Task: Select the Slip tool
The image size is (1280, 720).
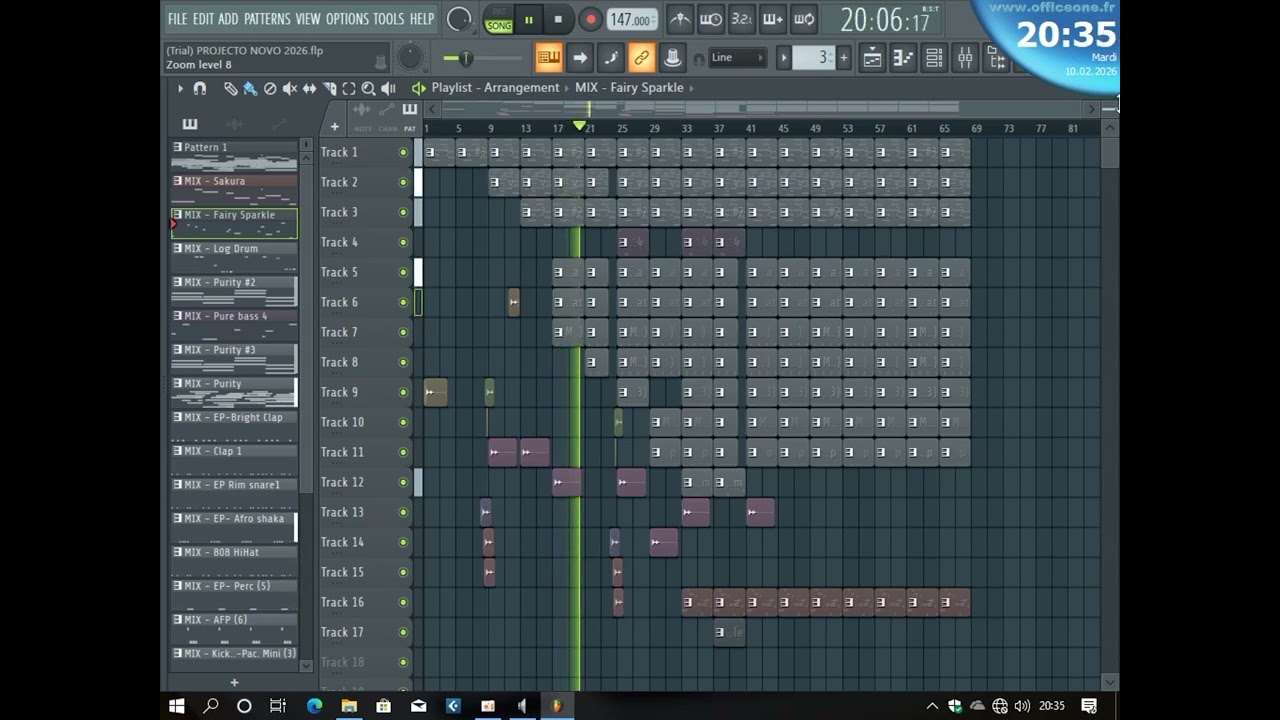Action: coord(309,89)
